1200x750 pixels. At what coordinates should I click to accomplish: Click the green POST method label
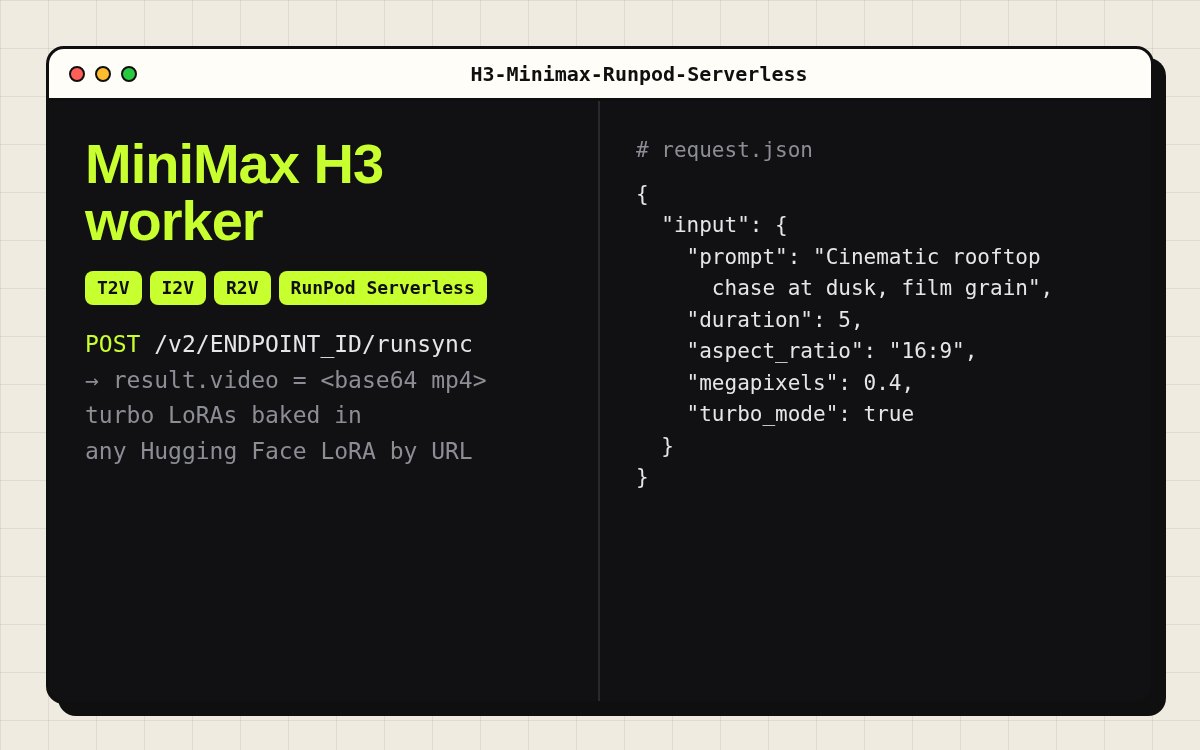tap(112, 344)
